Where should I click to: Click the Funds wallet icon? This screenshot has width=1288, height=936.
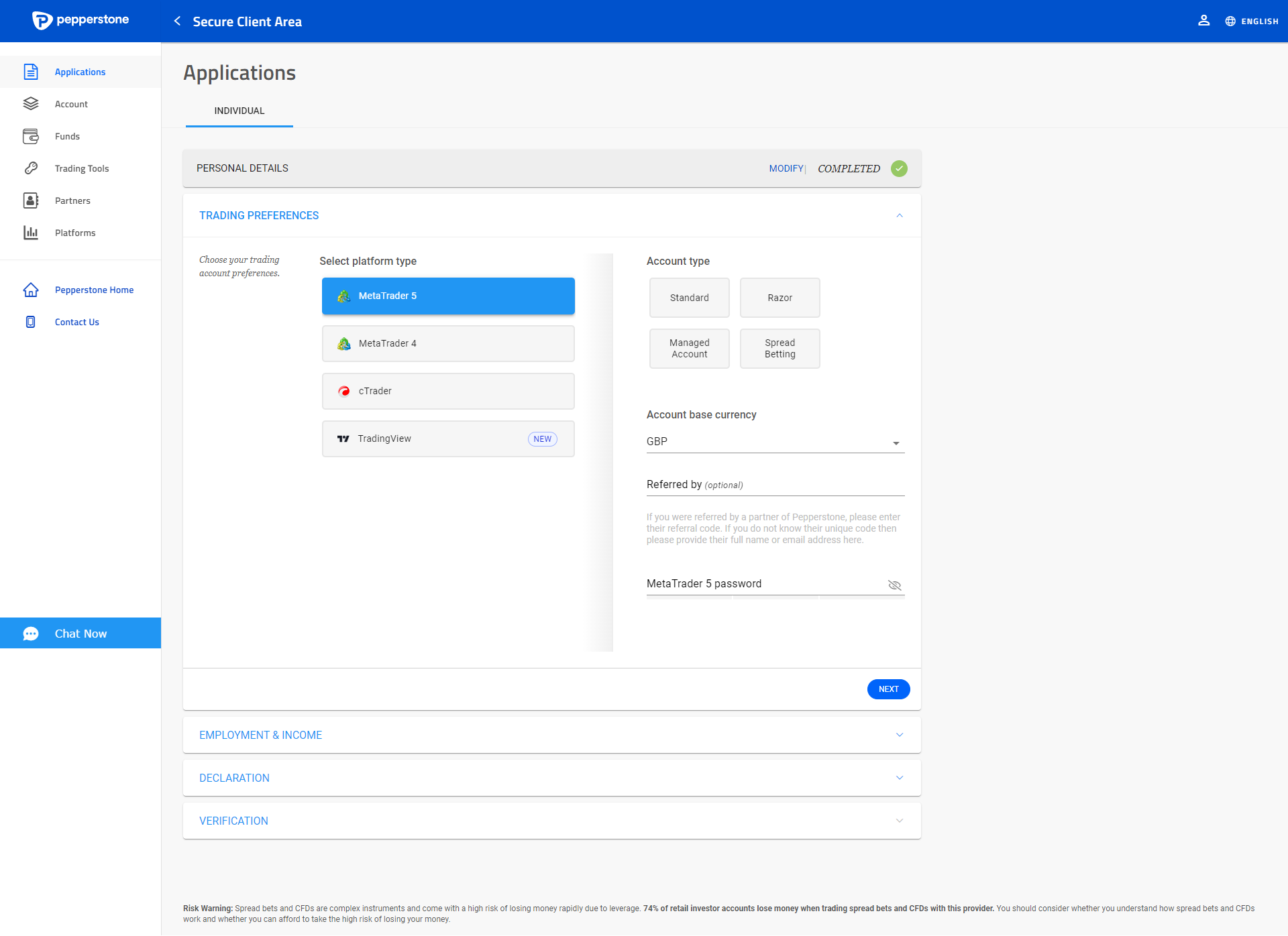pyautogui.click(x=31, y=136)
